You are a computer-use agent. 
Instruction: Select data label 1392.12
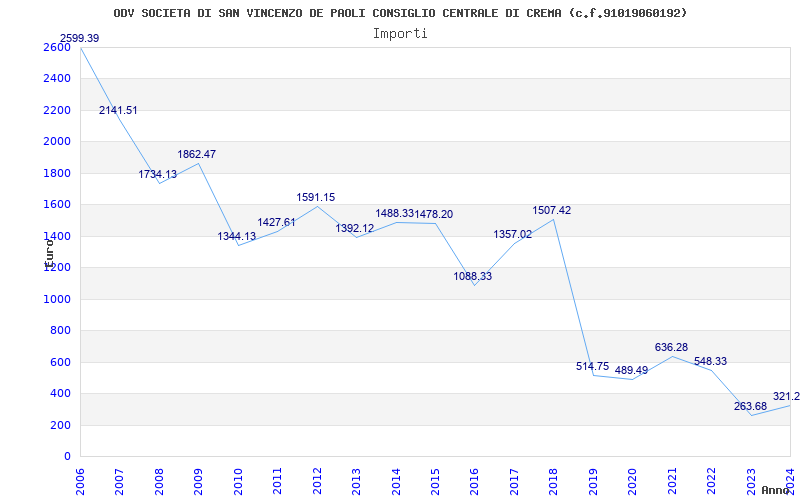[x=355, y=229]
